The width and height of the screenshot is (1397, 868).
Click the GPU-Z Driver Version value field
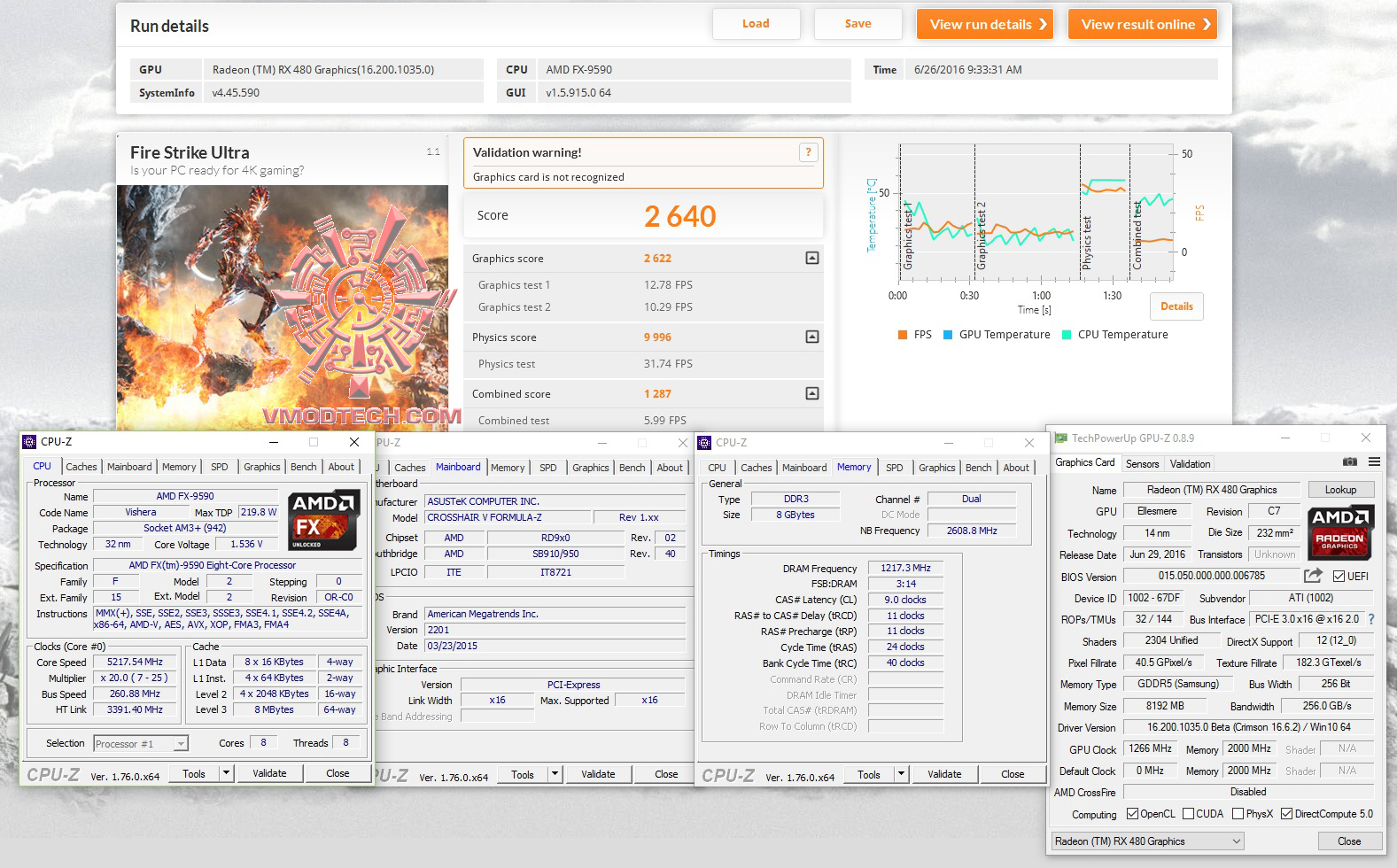[x=1249, y=727]
